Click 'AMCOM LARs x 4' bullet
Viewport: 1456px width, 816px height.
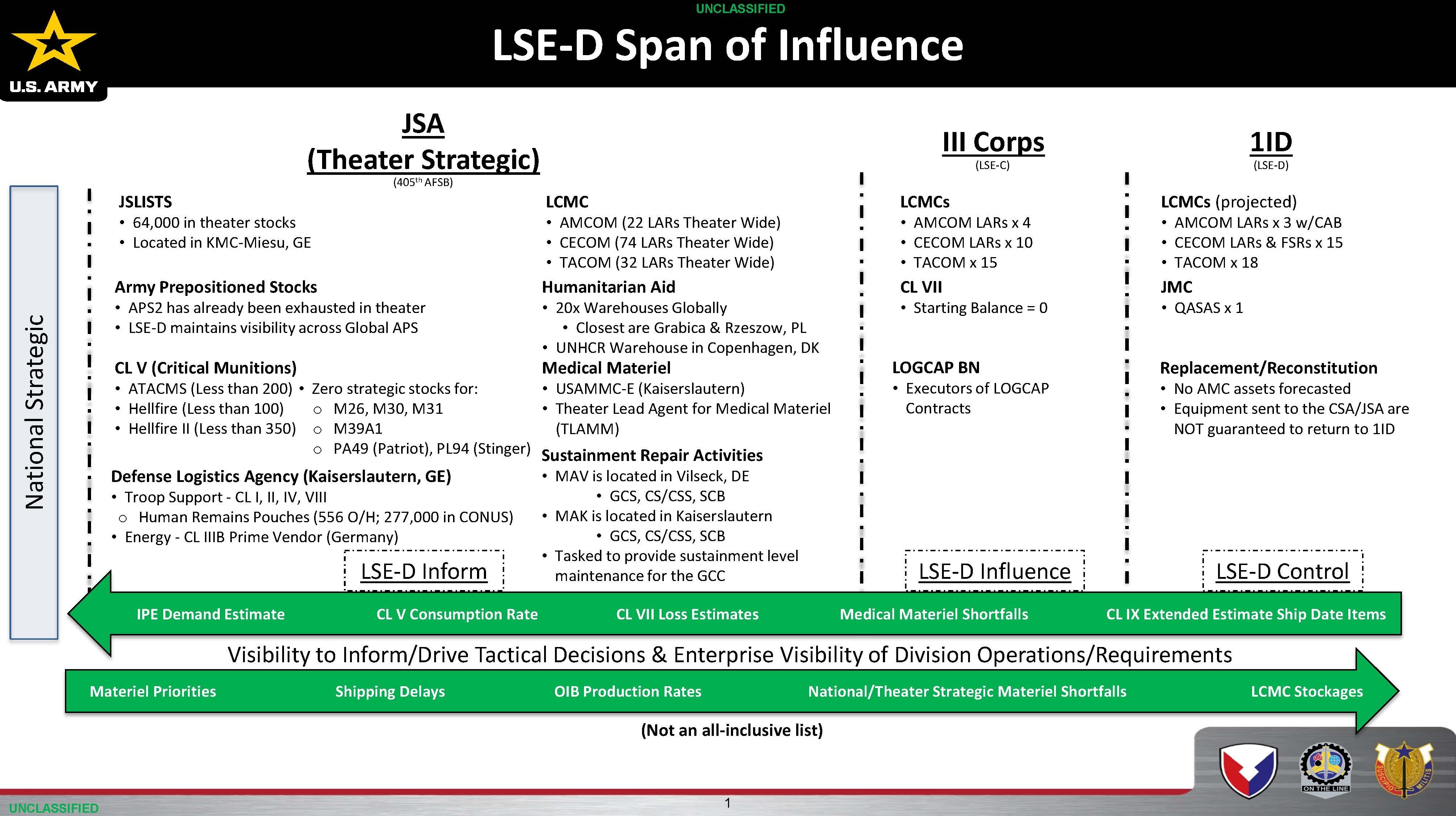click(x=972, y=223)
